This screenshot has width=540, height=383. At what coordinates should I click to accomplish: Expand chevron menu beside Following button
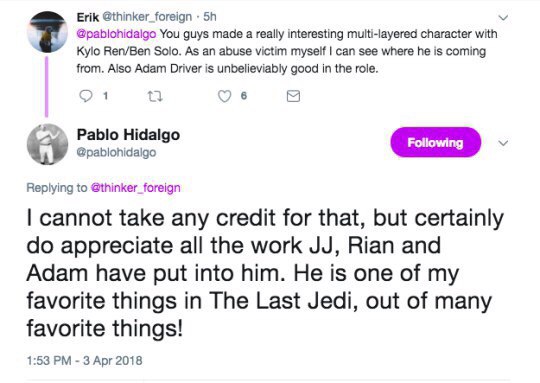tap(503, 143)
